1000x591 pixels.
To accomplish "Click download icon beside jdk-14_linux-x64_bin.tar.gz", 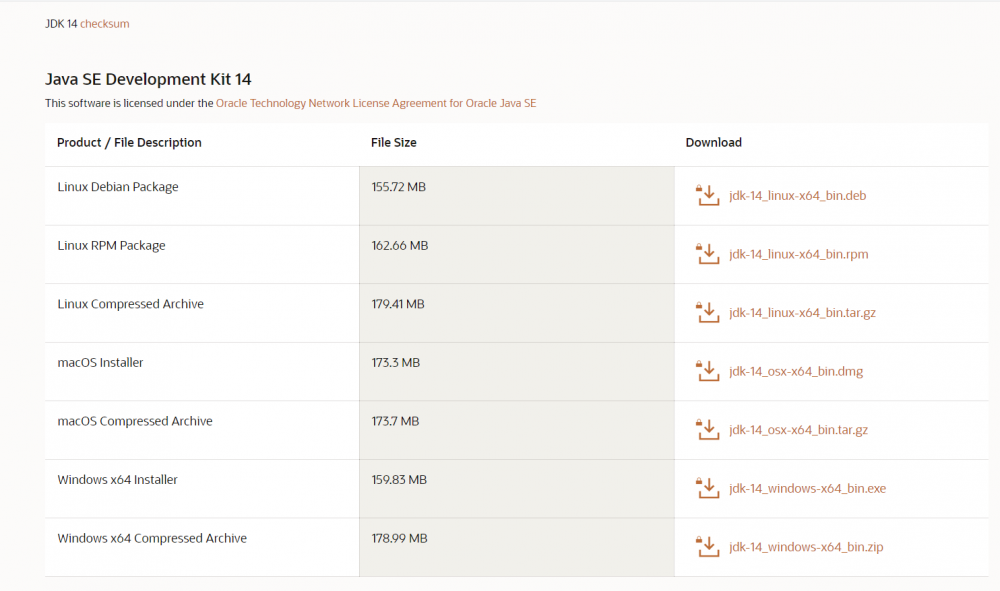I will (707, 312).
